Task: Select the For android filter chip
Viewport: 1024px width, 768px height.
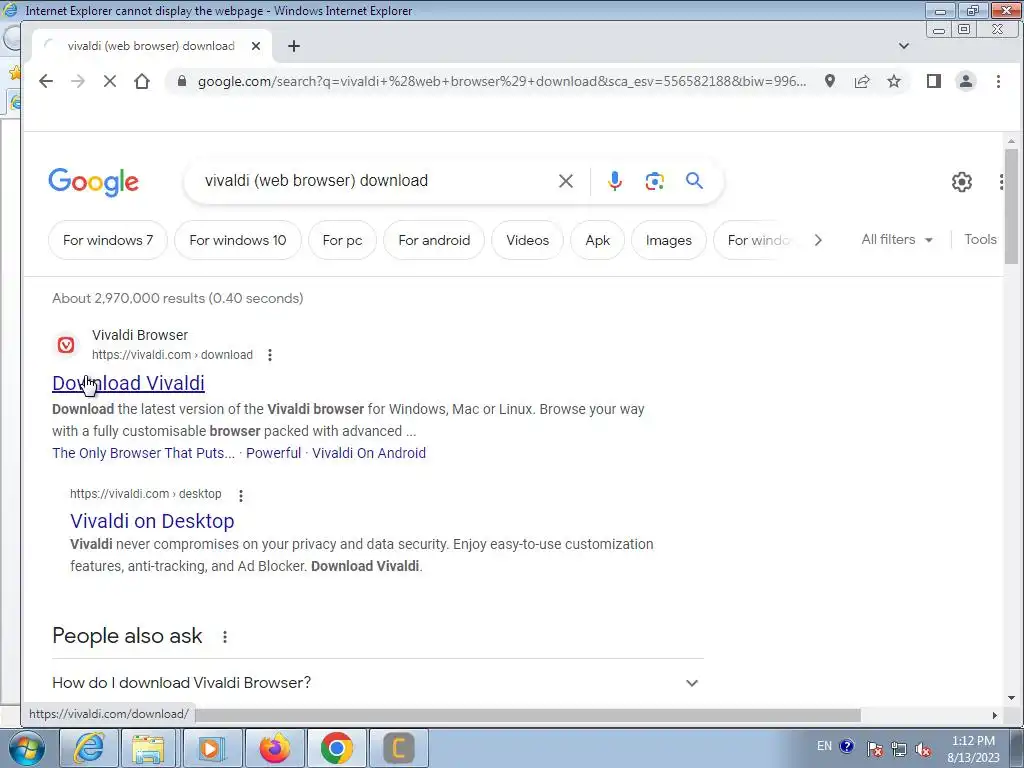Action: pyautogui.click(x=434, y=240)
